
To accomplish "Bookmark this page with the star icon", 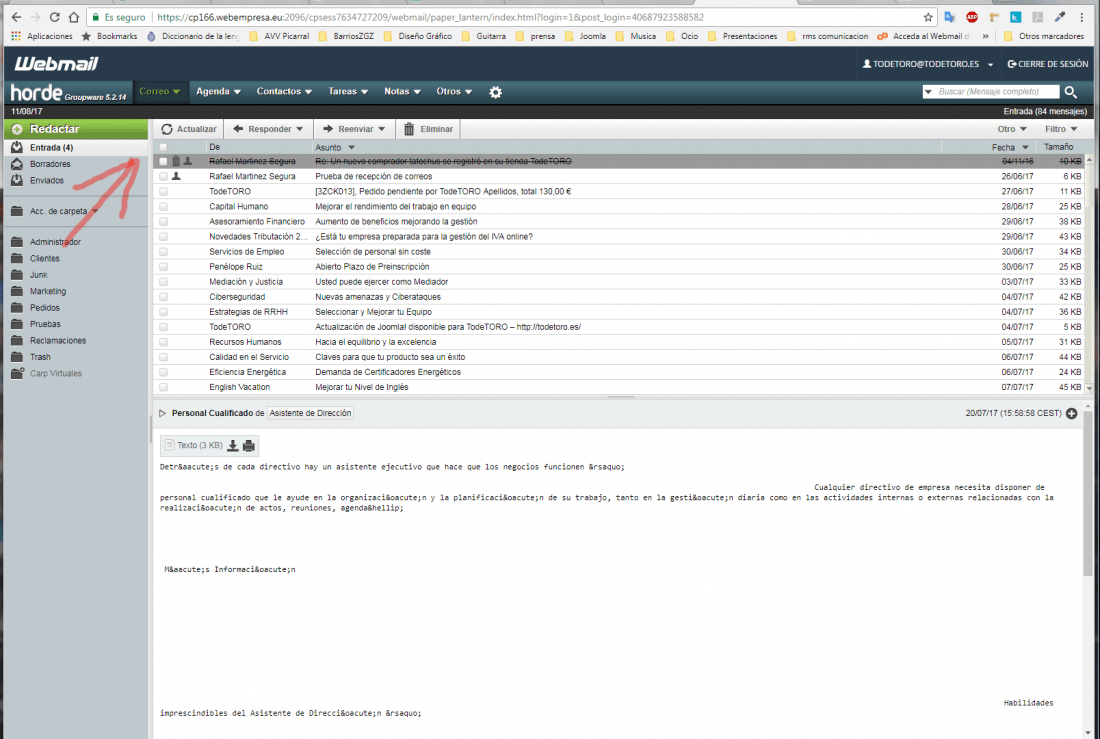I will click(x=928, y=17).
